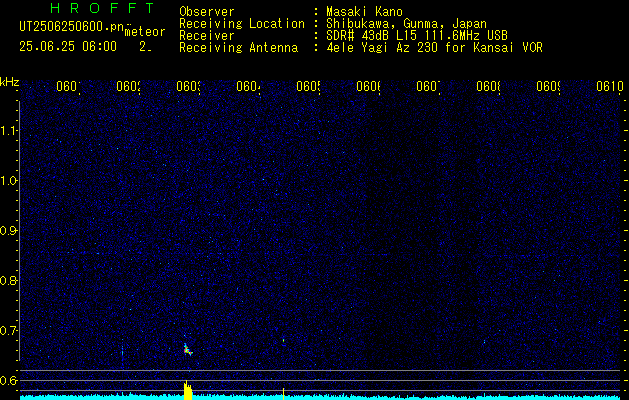Click the receiver text SDR# 43dB L15 111.6MHz USB
Viewport: 629px width, 400px height.
coord(417,36)
